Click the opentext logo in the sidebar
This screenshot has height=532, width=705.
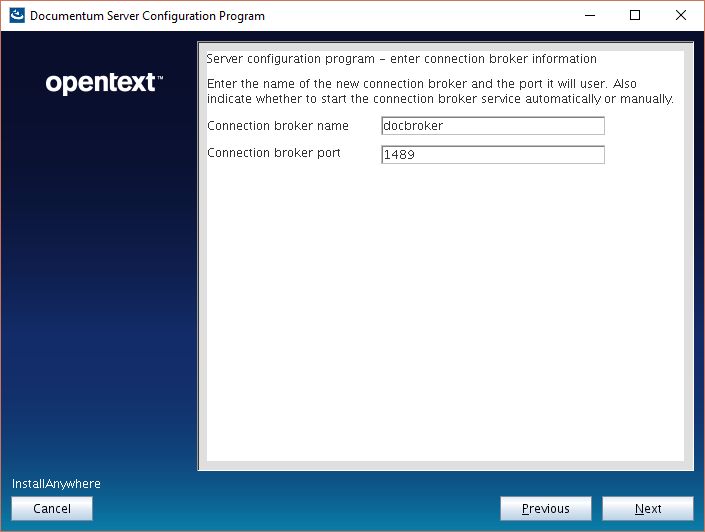[x=104, y=83]
